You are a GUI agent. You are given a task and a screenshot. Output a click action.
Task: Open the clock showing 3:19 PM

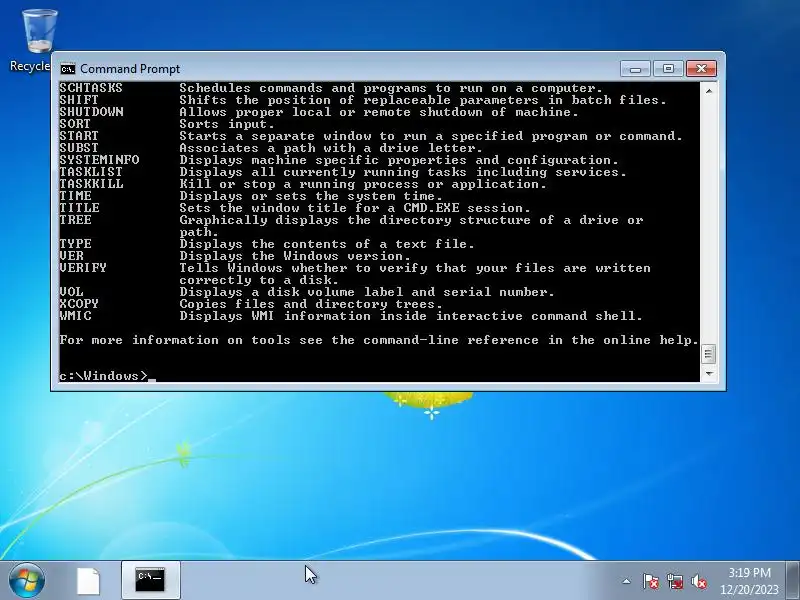749,581
